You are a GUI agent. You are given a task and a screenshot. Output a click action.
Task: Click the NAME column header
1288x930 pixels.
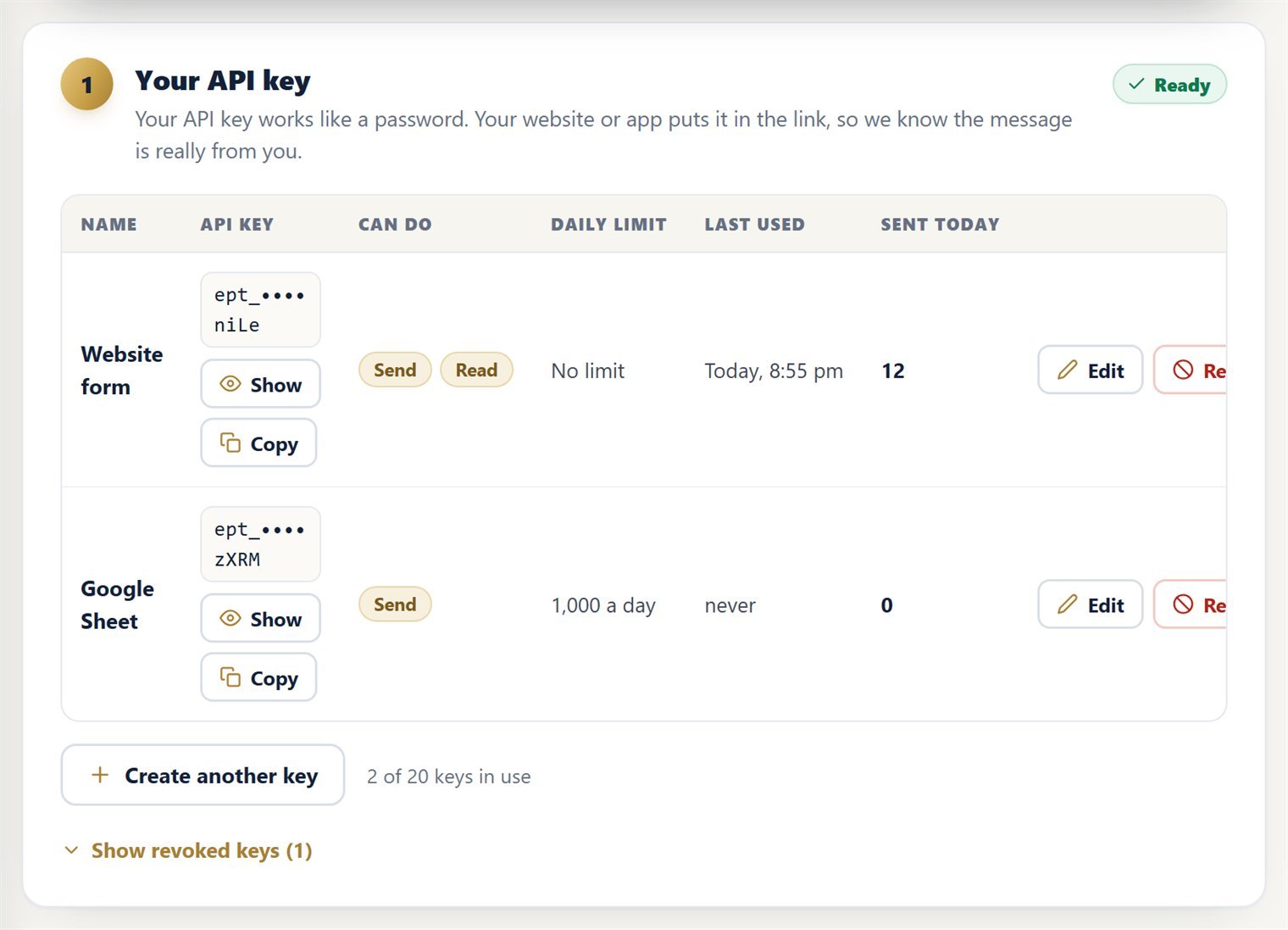pyautogui.click(x=108, y=225)
